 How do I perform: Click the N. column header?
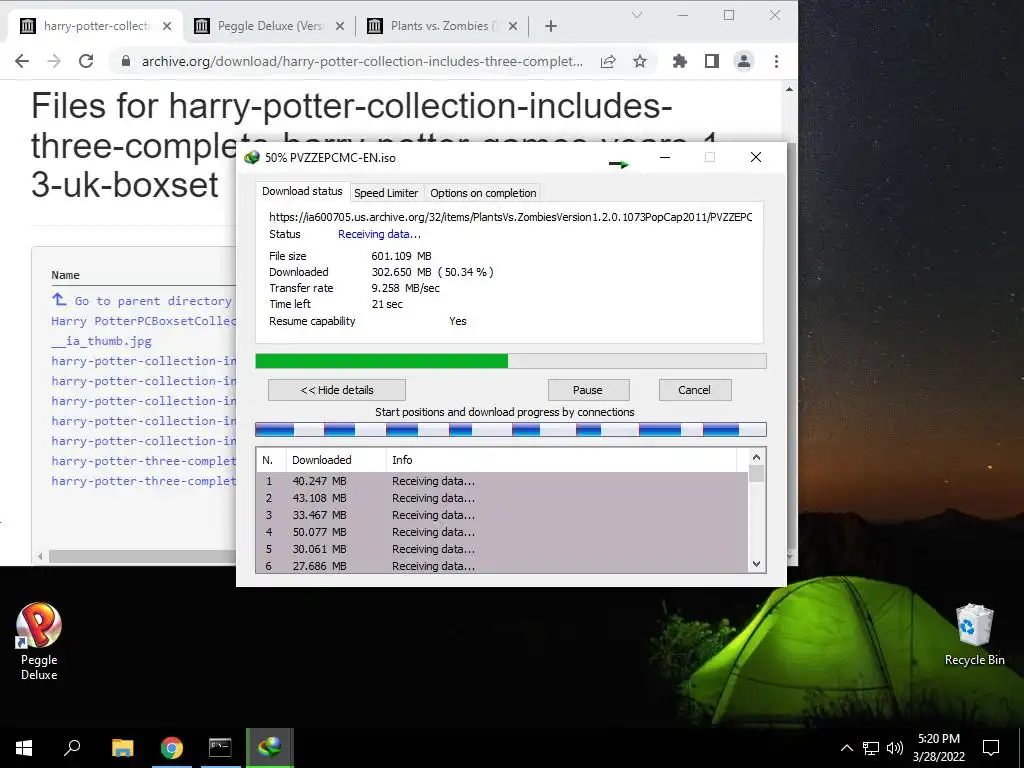(x=270, y=460)
